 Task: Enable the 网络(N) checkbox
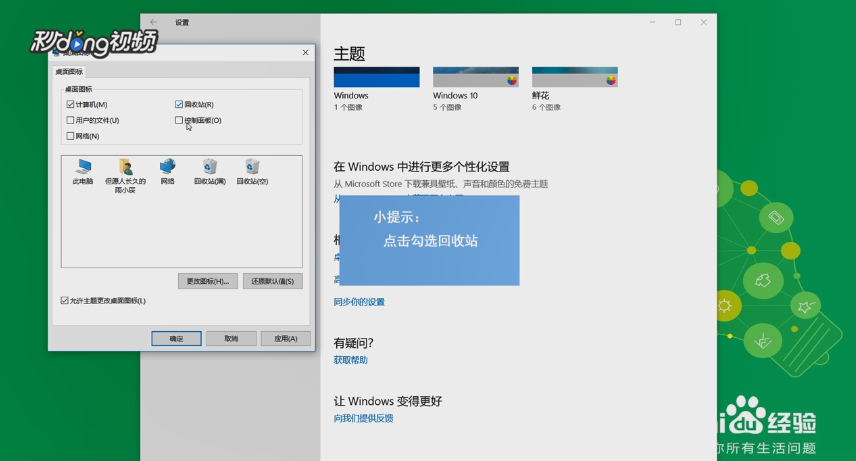(70, 136)
